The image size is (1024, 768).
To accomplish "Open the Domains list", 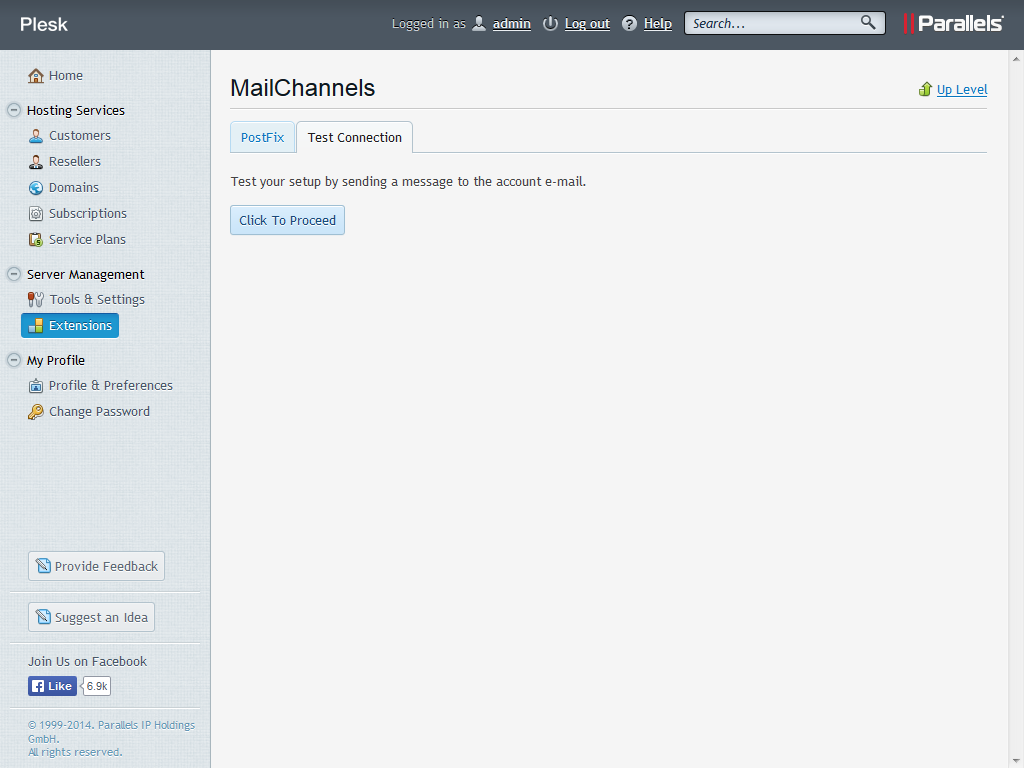I will click(x=74, y=188).
